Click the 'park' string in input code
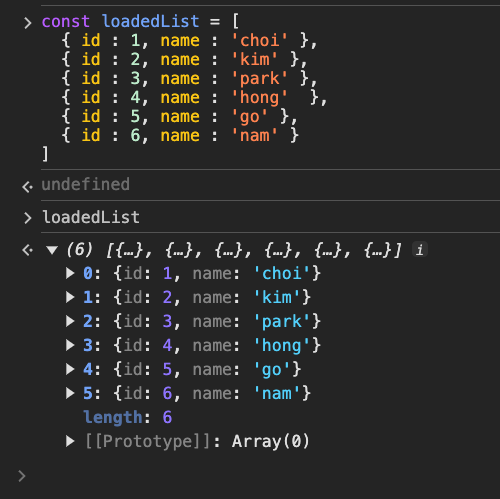The width and height of the screenshot is (500, 499). [260, 79]
